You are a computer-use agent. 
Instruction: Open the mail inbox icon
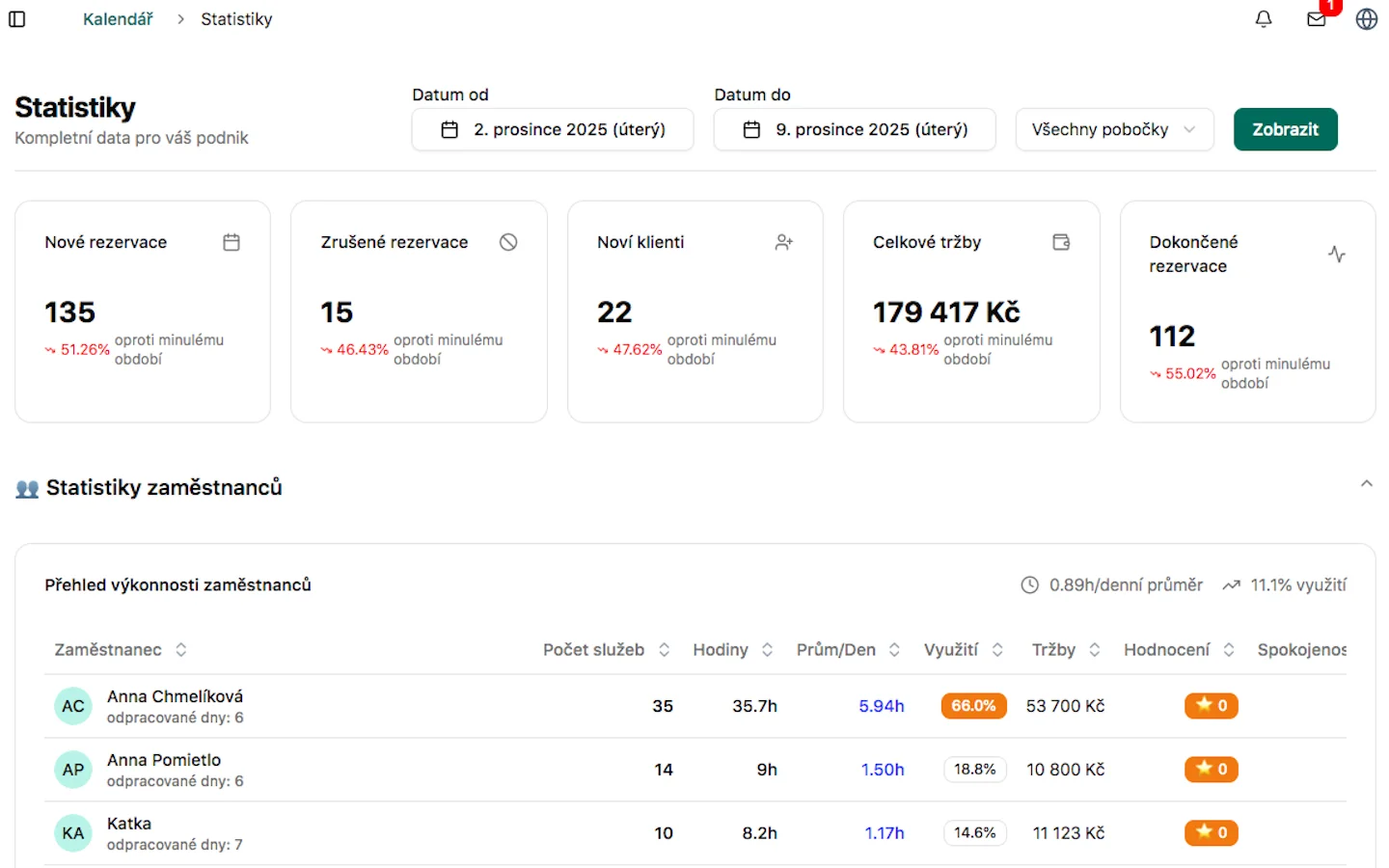click(x=1316, y=19)
